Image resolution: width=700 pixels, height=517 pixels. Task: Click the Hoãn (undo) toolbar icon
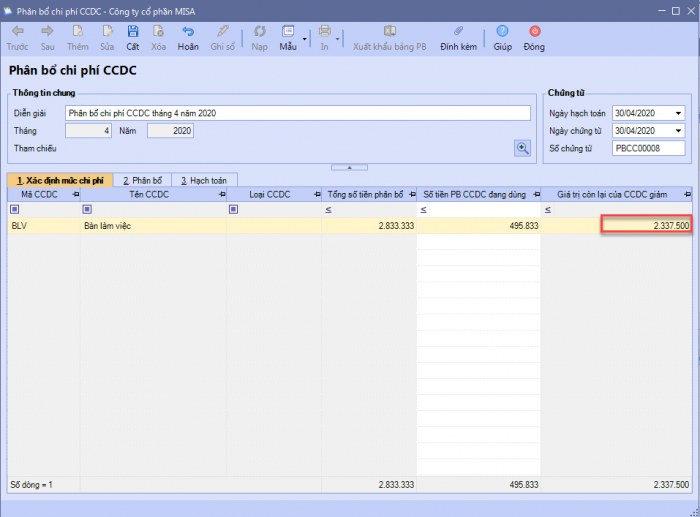(x=187, y=32)
